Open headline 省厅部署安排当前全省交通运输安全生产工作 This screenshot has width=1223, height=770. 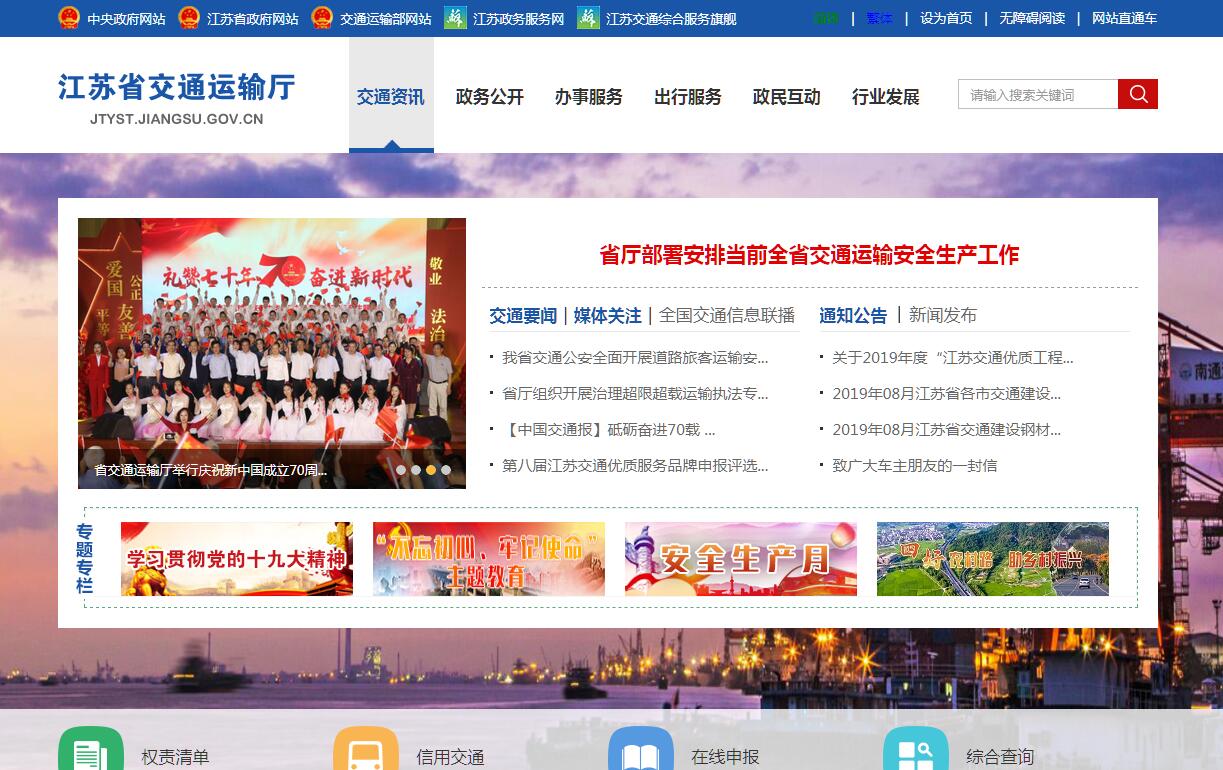pyautogui.click(x=808, y=255)
